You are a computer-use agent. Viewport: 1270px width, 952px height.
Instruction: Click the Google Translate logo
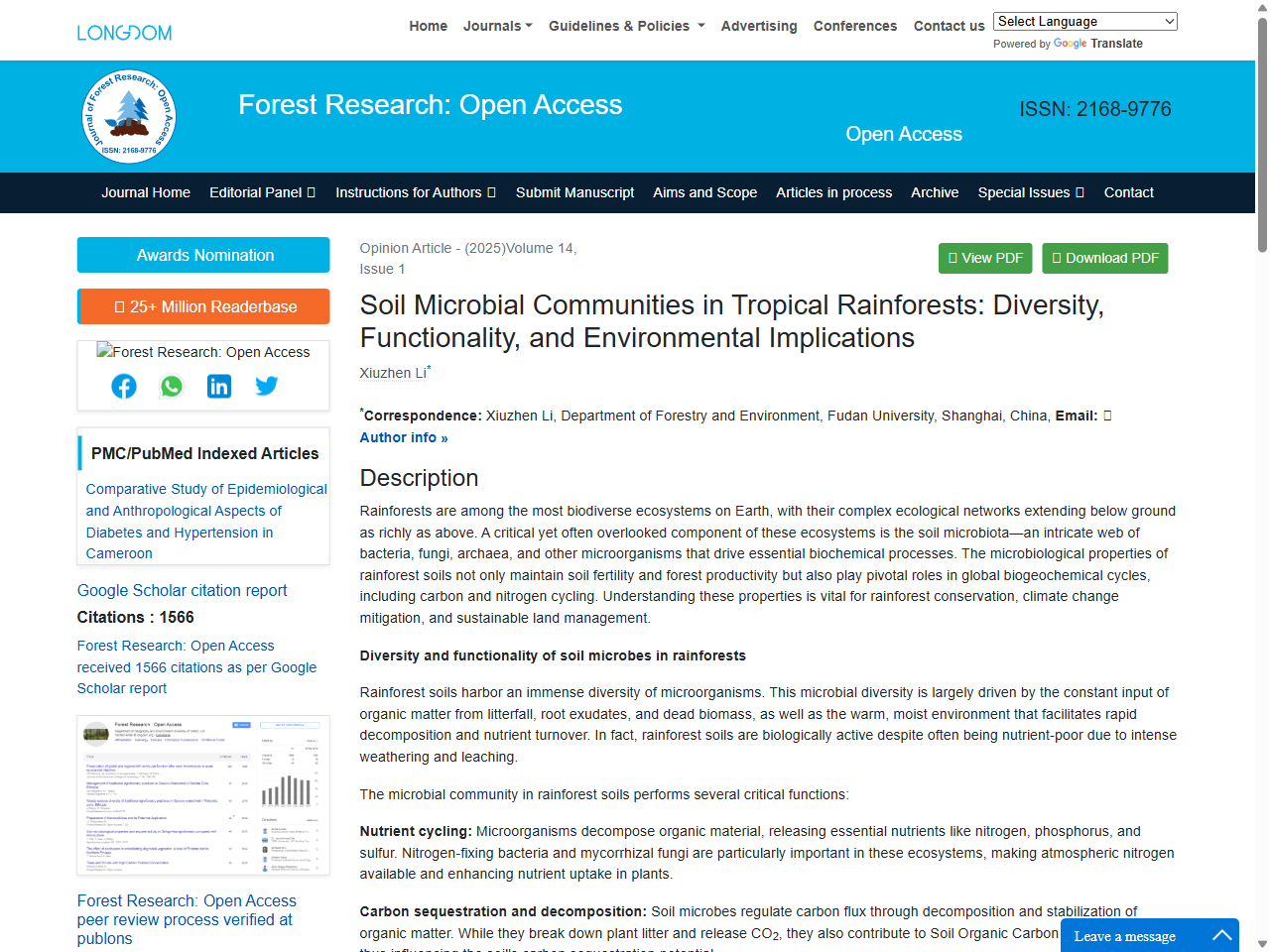pyautogui.click(x=1071, y=44)
